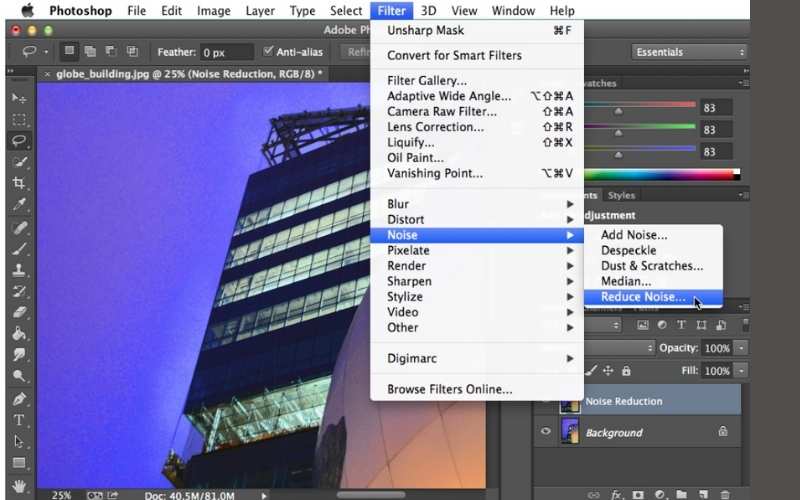Click the Add layer style fx icon
Viewport: 800px width, 500px height.
pos(616,494)
